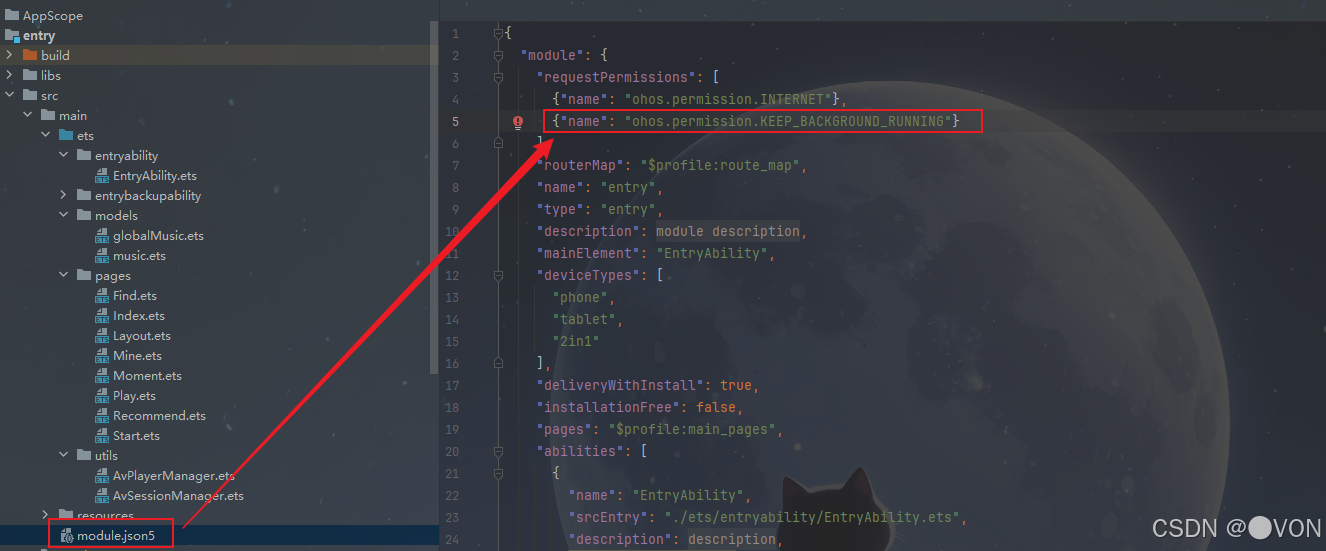Click the KEEP_BACKGROUND_RUNNING permission string

pyautogui.click(x=787, y=121)
